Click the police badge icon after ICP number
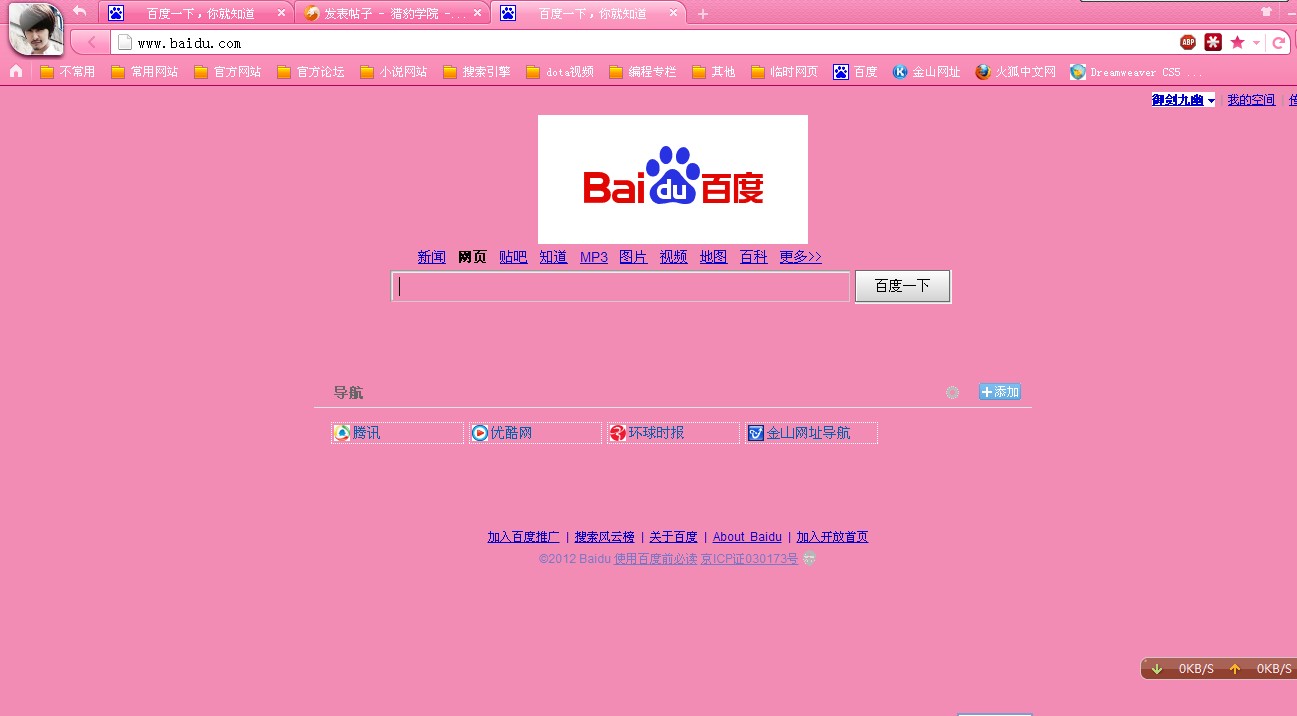1297x716 pixels. pyautogui.click(x=809, y=559)
